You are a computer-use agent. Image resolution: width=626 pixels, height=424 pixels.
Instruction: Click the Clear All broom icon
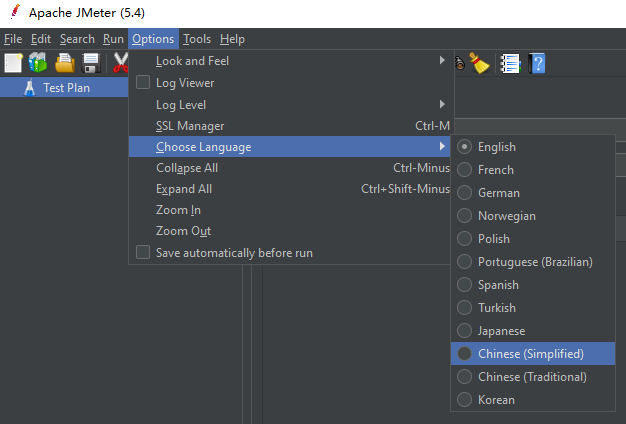pyautogui.click(x=480, y=63)
